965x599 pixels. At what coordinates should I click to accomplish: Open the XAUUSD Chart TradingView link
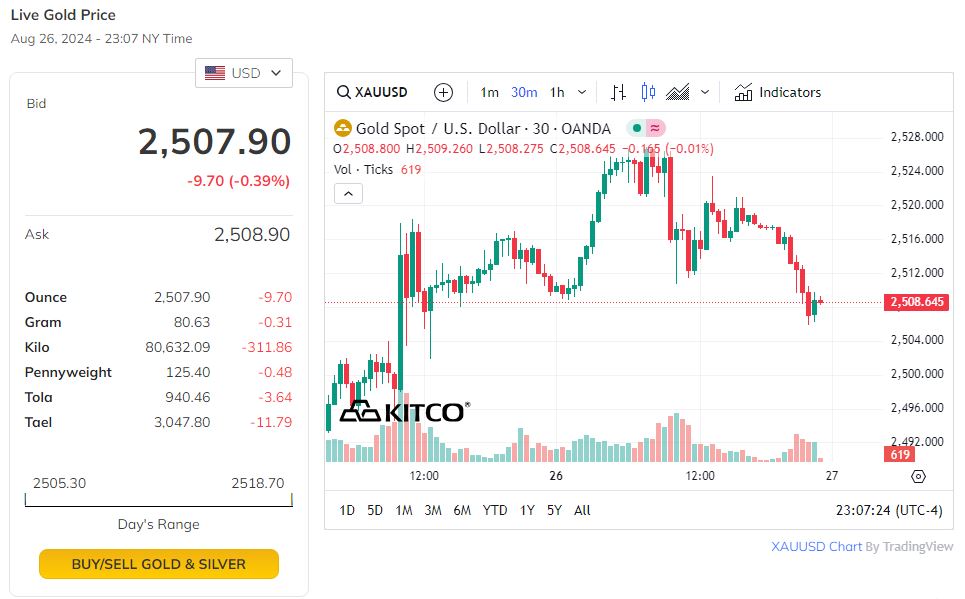tap(816, 546)
